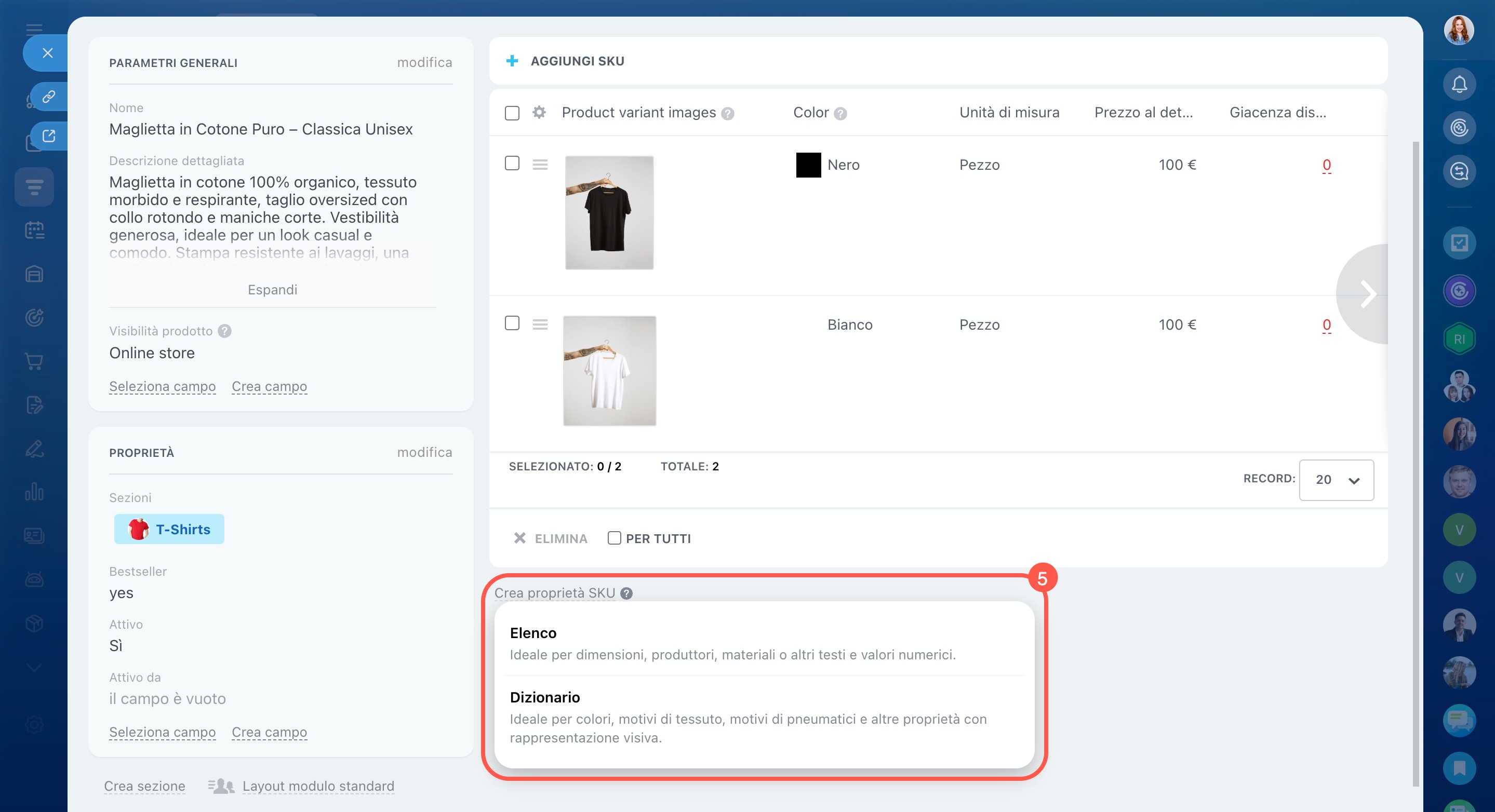
Task: Click the right chevron arrow to scroll the table
Action: click(x=1367, y=294)
